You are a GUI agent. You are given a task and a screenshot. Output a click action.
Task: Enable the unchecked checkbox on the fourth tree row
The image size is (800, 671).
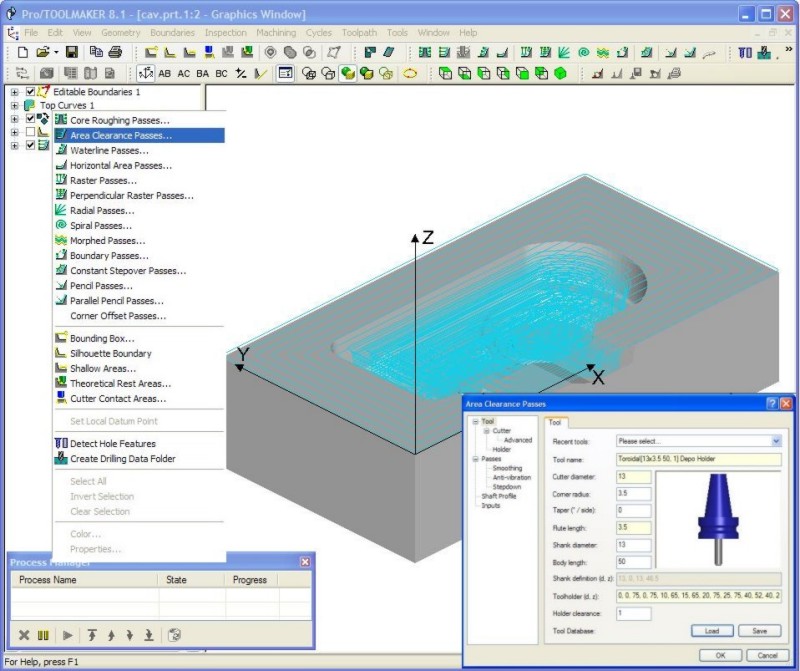[x=30, y=132]
